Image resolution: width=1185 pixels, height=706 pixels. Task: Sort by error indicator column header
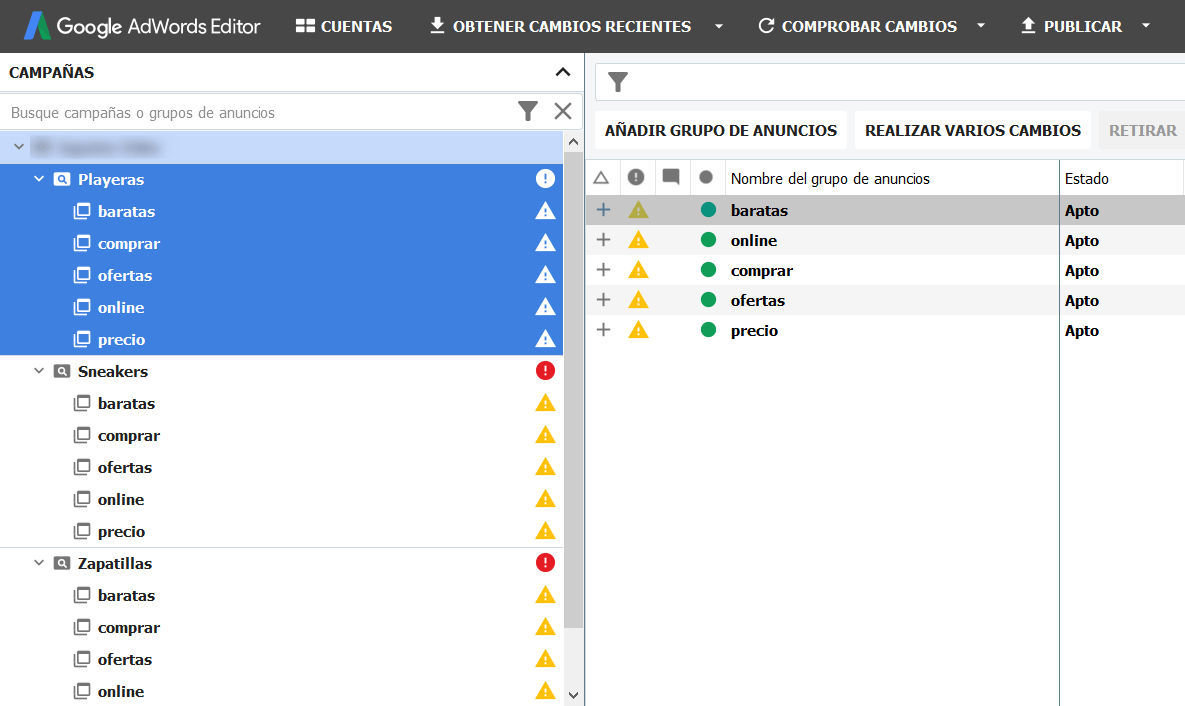[636, 178]
